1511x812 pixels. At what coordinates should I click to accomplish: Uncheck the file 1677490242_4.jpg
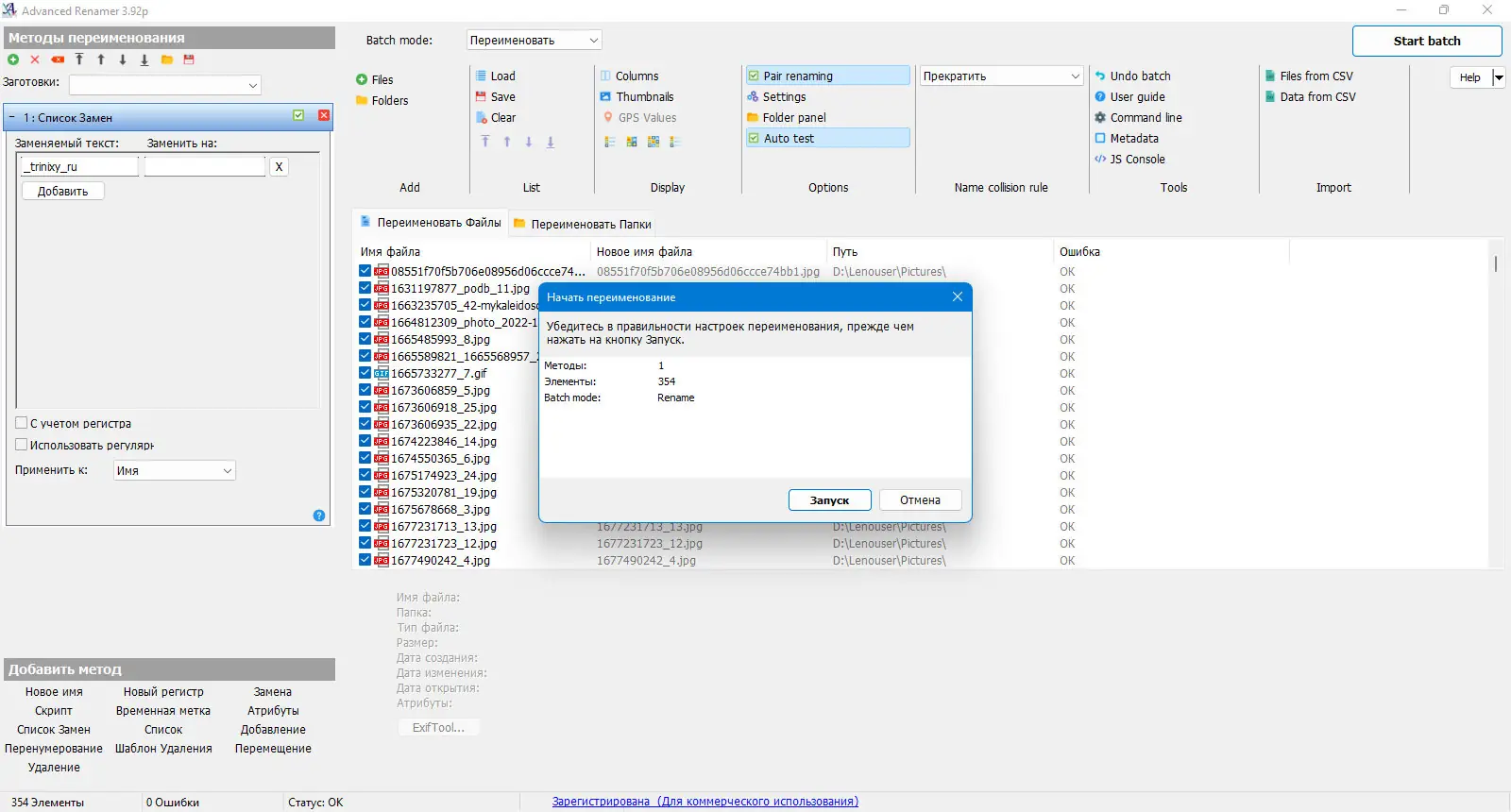365,560
